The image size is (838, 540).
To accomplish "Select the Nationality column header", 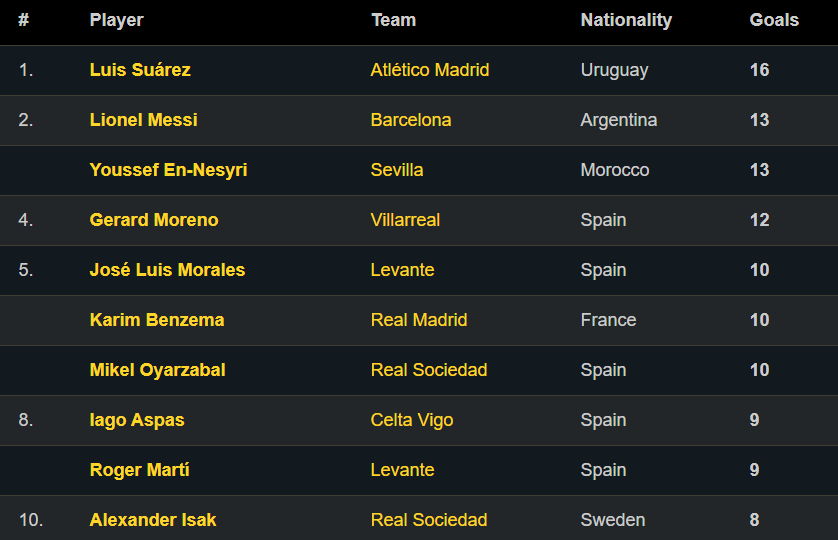I will [626, 20].
